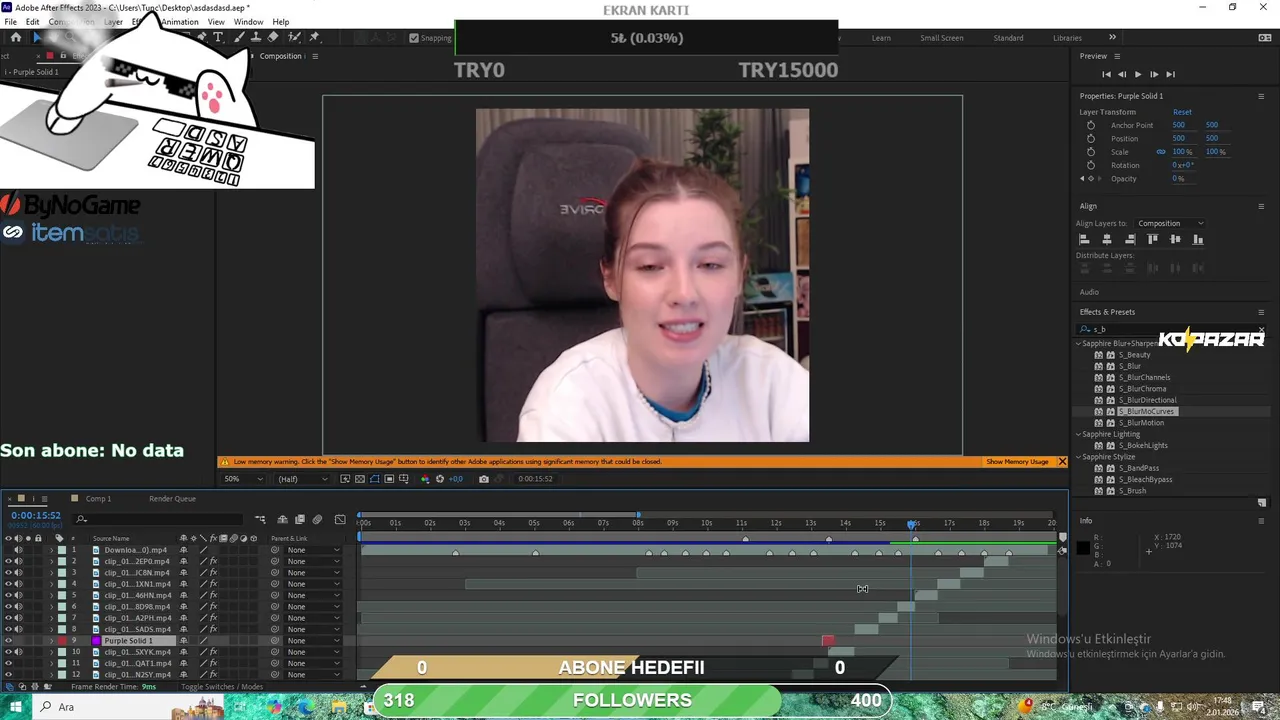Image resolution: width=1280 pixels, height=720 pixels.
Task: Align layers to top edge
Action: (x=1153, y=239)
